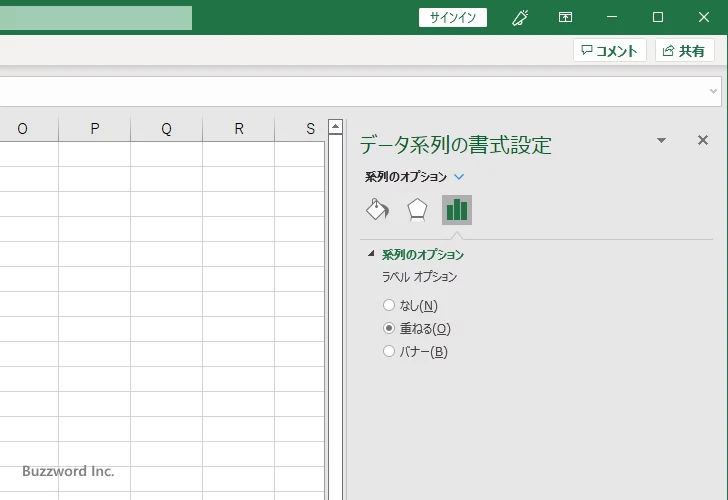
Task: Select column S header
Action: coord(300,129)
